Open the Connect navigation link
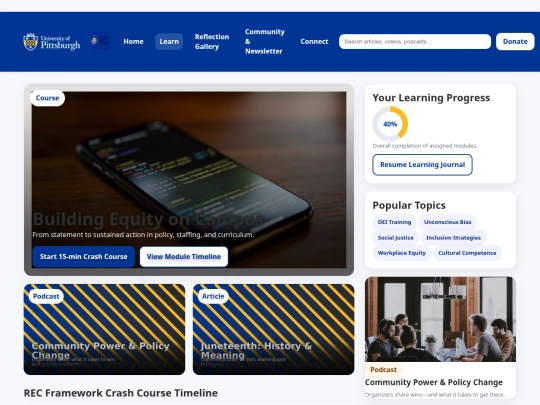The image size is (540, 405). [314, 41]
